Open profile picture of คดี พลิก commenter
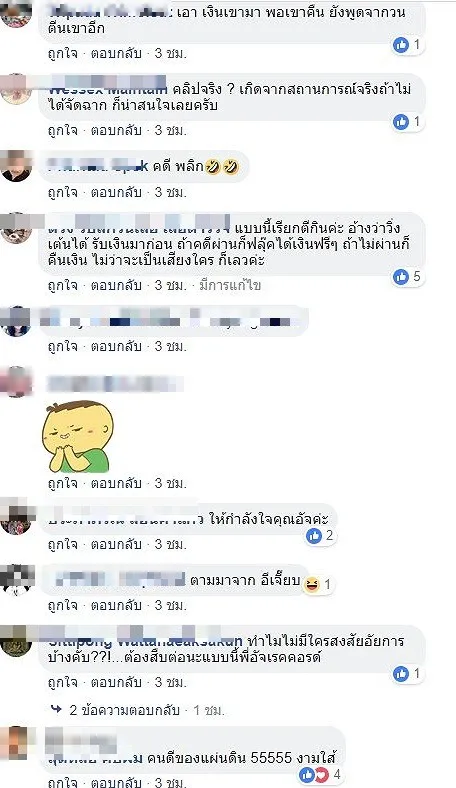Viewport: 456px width, 788px height. [16, 166]
